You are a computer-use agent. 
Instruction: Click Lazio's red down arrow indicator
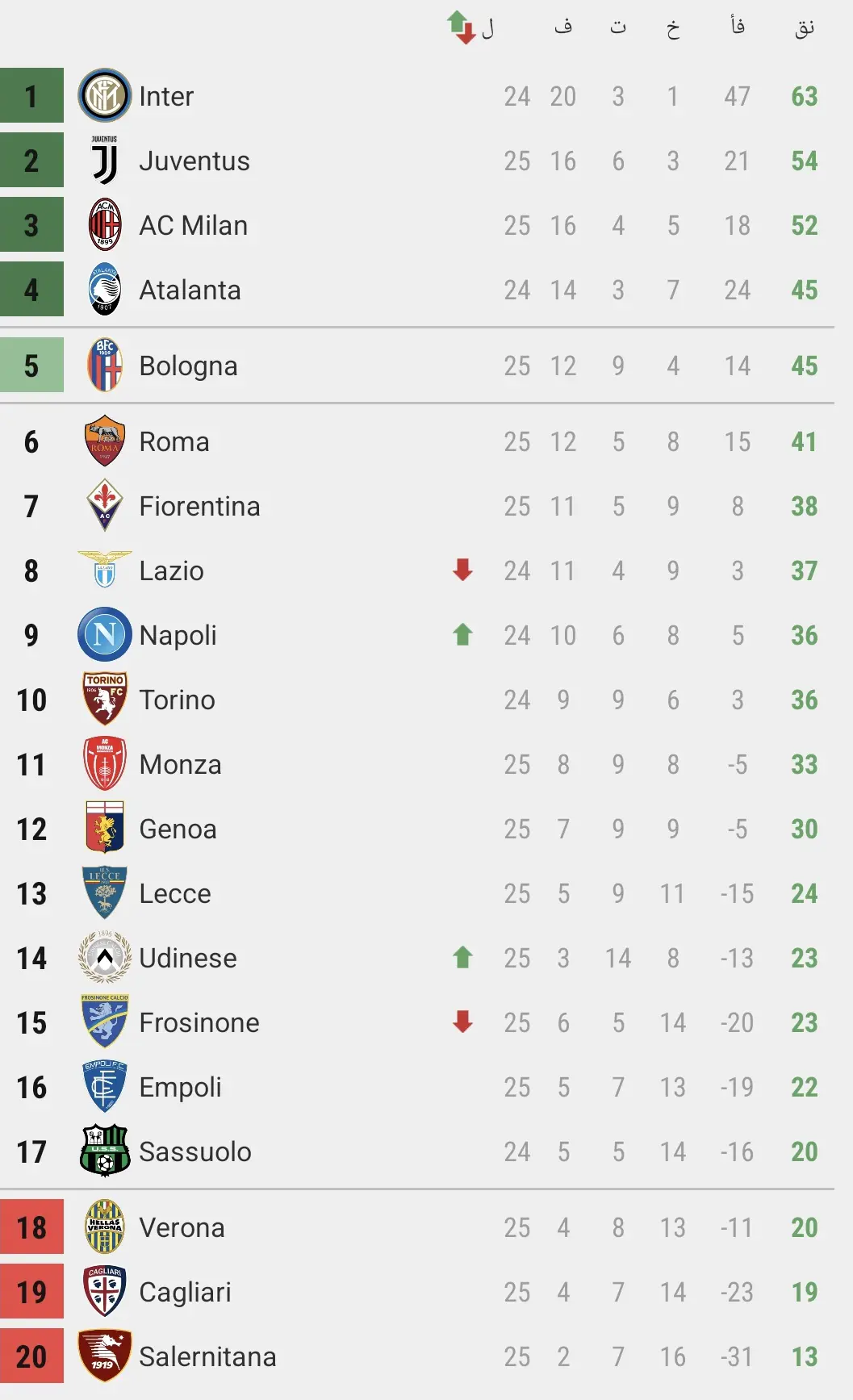coord(462,570)
